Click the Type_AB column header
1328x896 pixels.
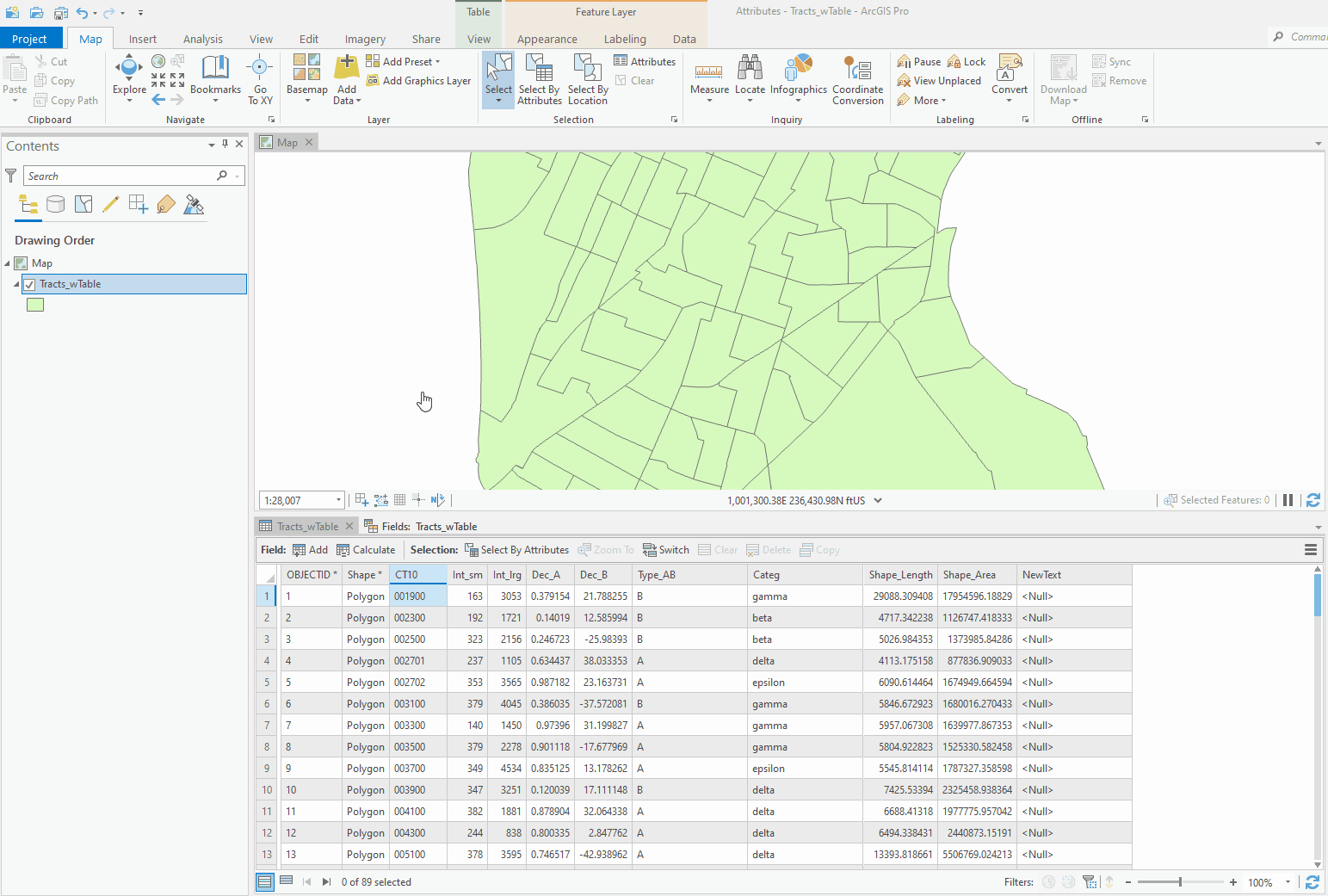[689, 575]
